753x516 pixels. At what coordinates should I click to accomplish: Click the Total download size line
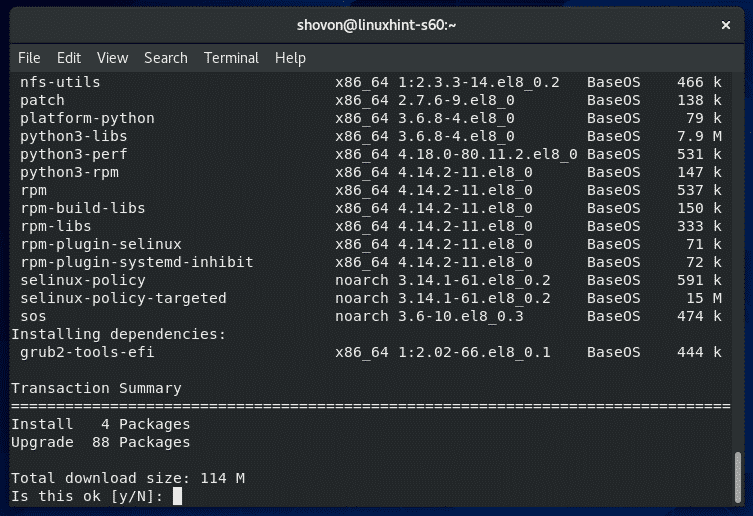click(127, 478)
